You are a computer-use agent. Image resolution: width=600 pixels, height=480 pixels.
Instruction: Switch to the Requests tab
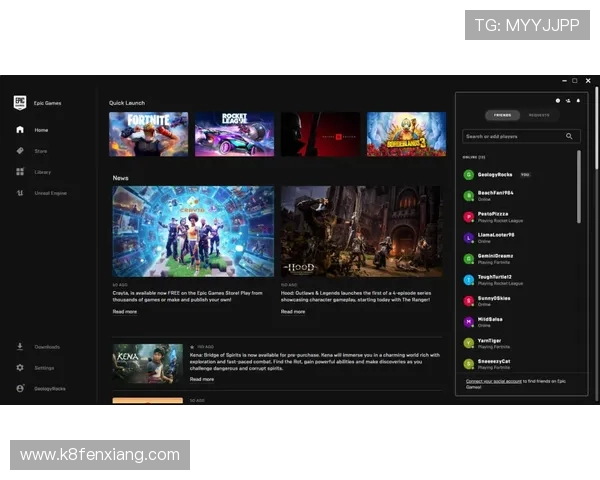(538, 116)
